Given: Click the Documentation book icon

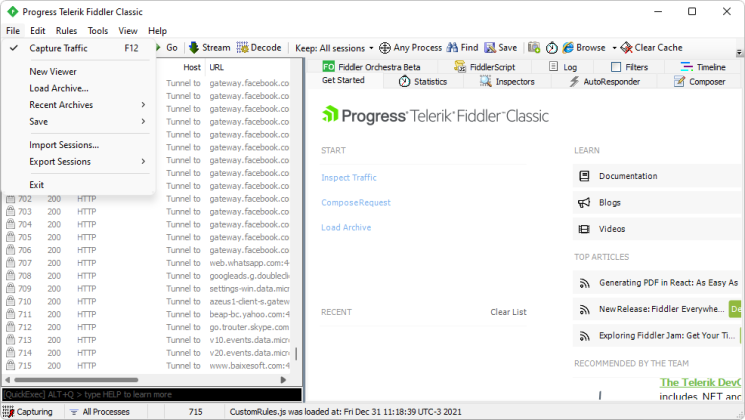Looking at the screenshot, I should pyautogui.click(x=584, y=176).
